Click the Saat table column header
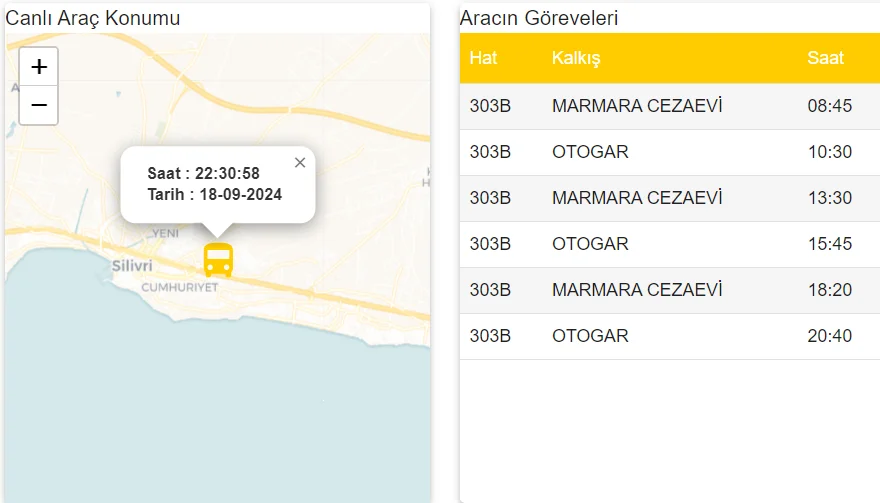This screenshot has width=880, height=503. tap(825, 58)
